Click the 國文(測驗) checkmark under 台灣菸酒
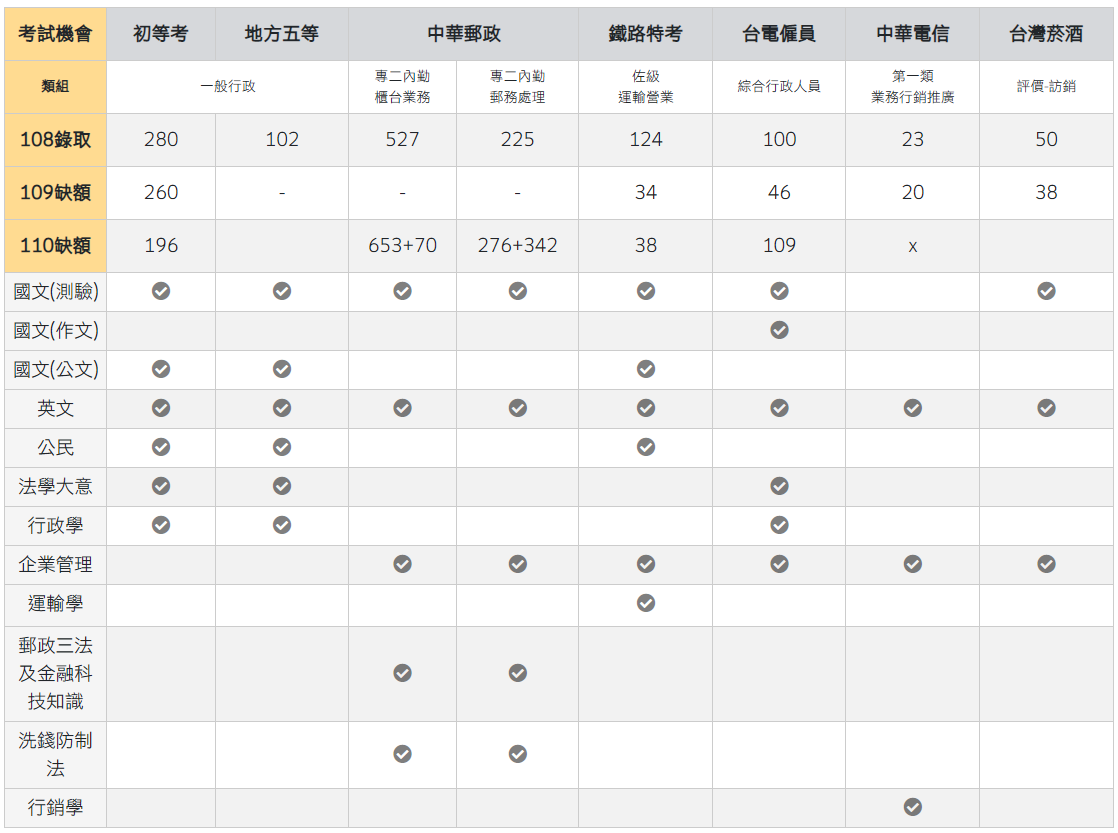 pyautogui.click(x=1047, y=291)
